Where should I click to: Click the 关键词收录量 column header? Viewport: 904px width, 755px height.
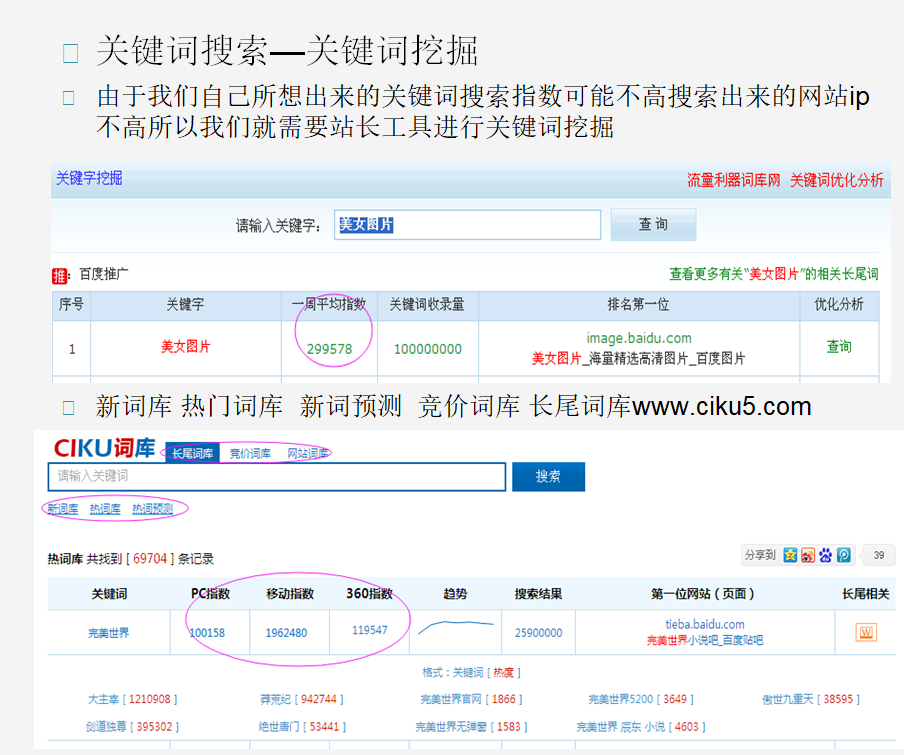click(x=427, y=304)
